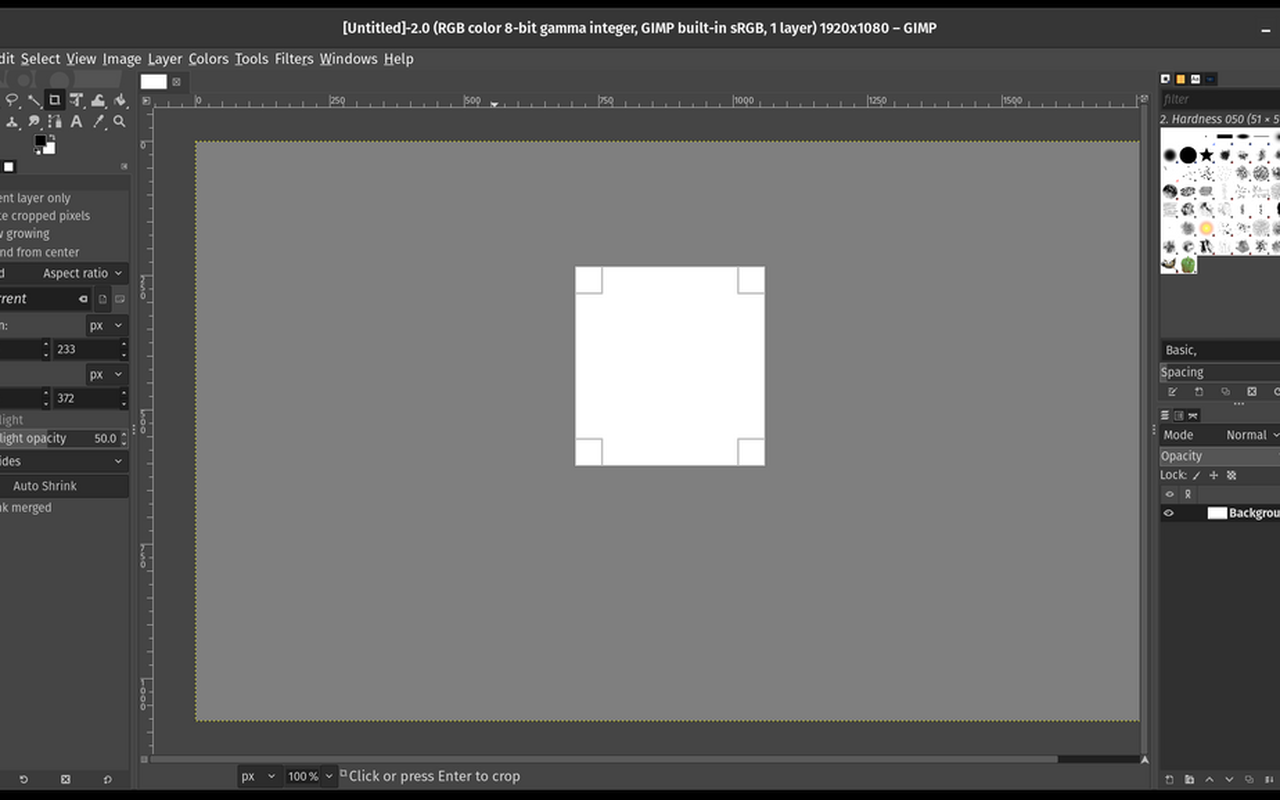Click the highlight opacity slider
1280x800 pixels.
64,438
